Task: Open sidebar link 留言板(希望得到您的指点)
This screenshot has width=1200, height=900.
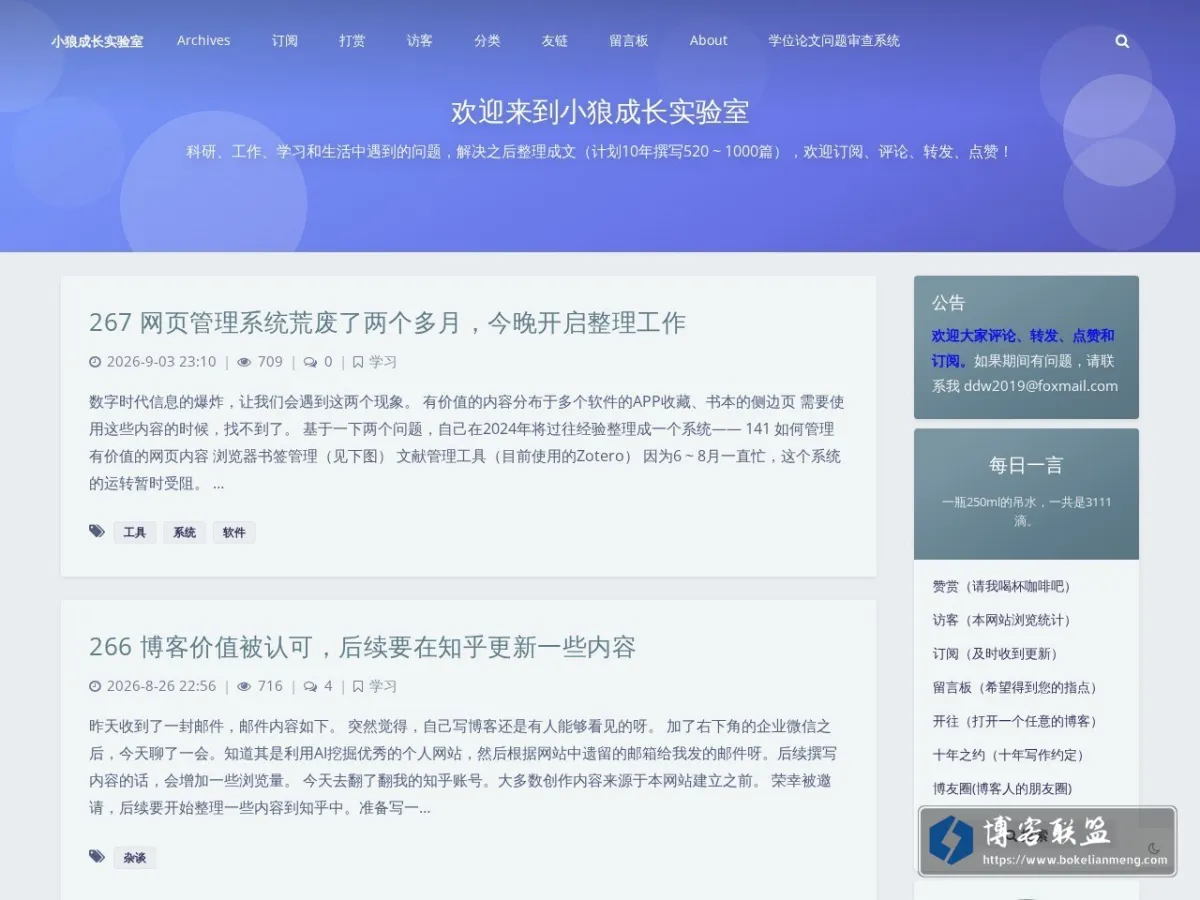Action: point(1015,688)
